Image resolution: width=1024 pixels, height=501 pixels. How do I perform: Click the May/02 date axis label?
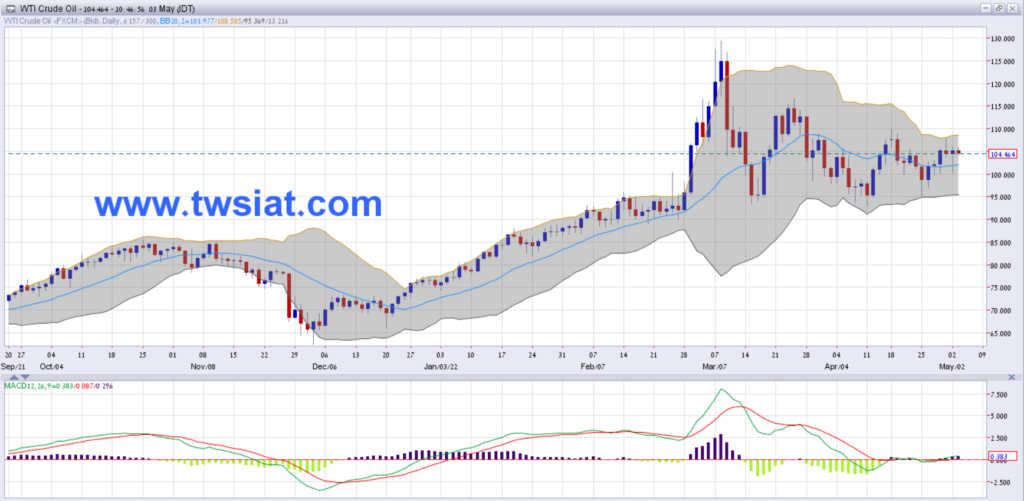click(x=950, y=367)
